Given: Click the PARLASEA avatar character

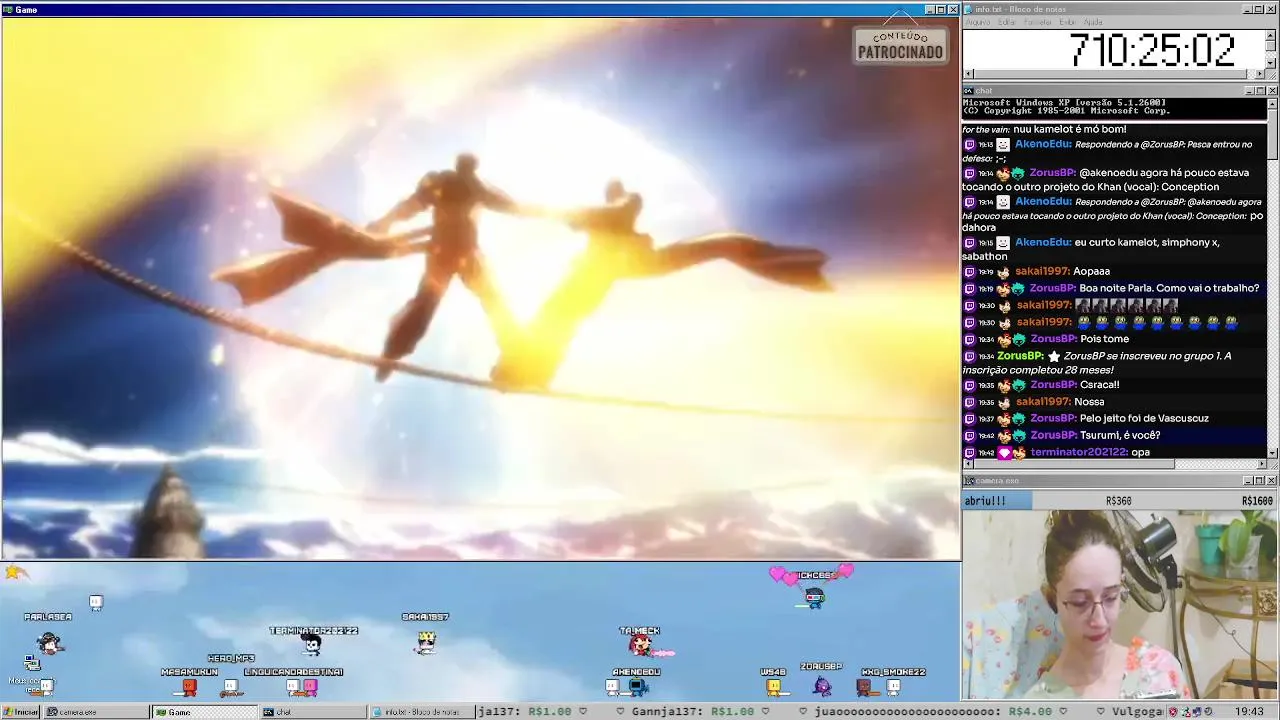Looking at the screenshot, I should (49, 642).
